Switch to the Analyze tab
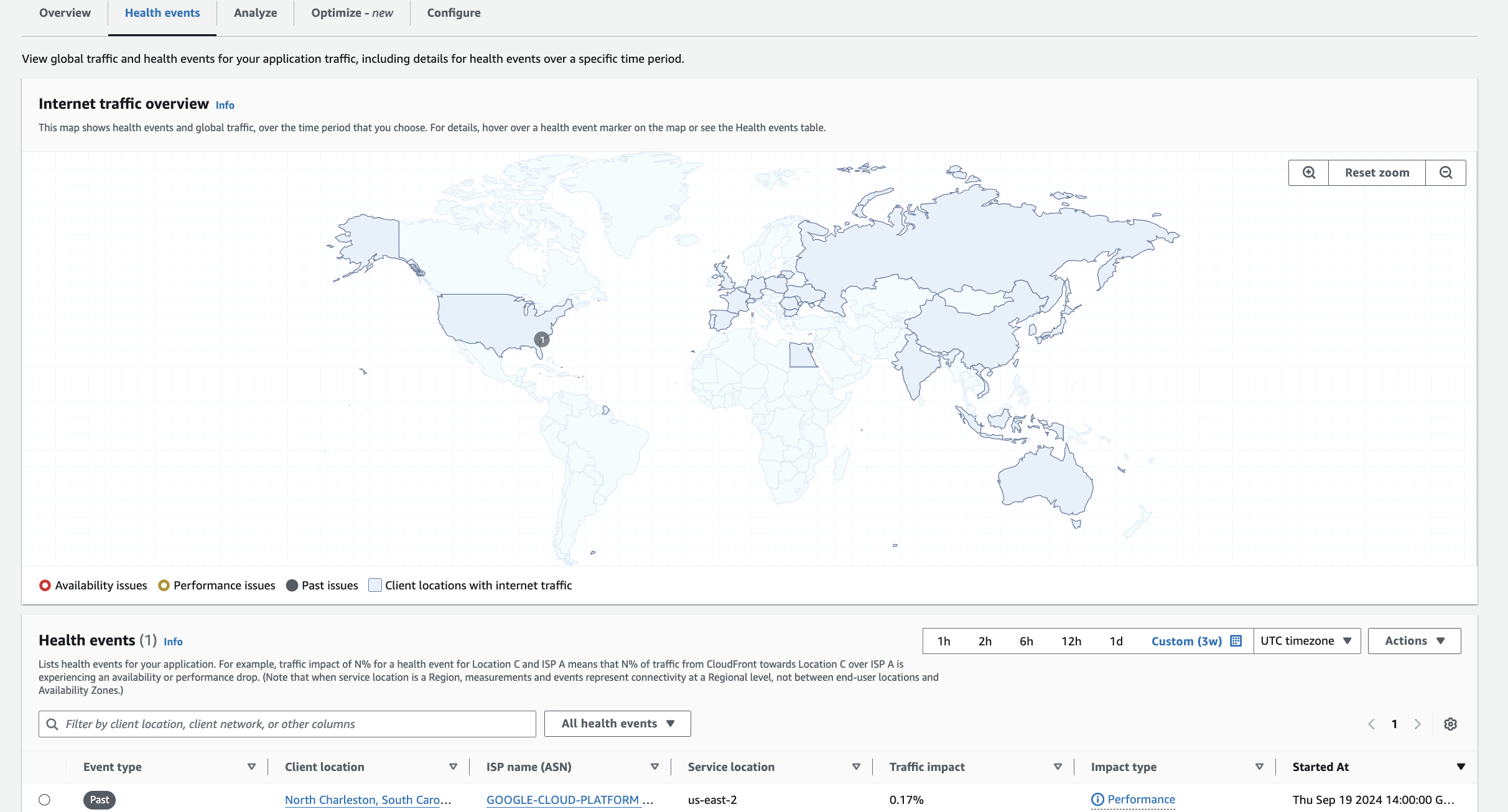 tap(255, 13)
